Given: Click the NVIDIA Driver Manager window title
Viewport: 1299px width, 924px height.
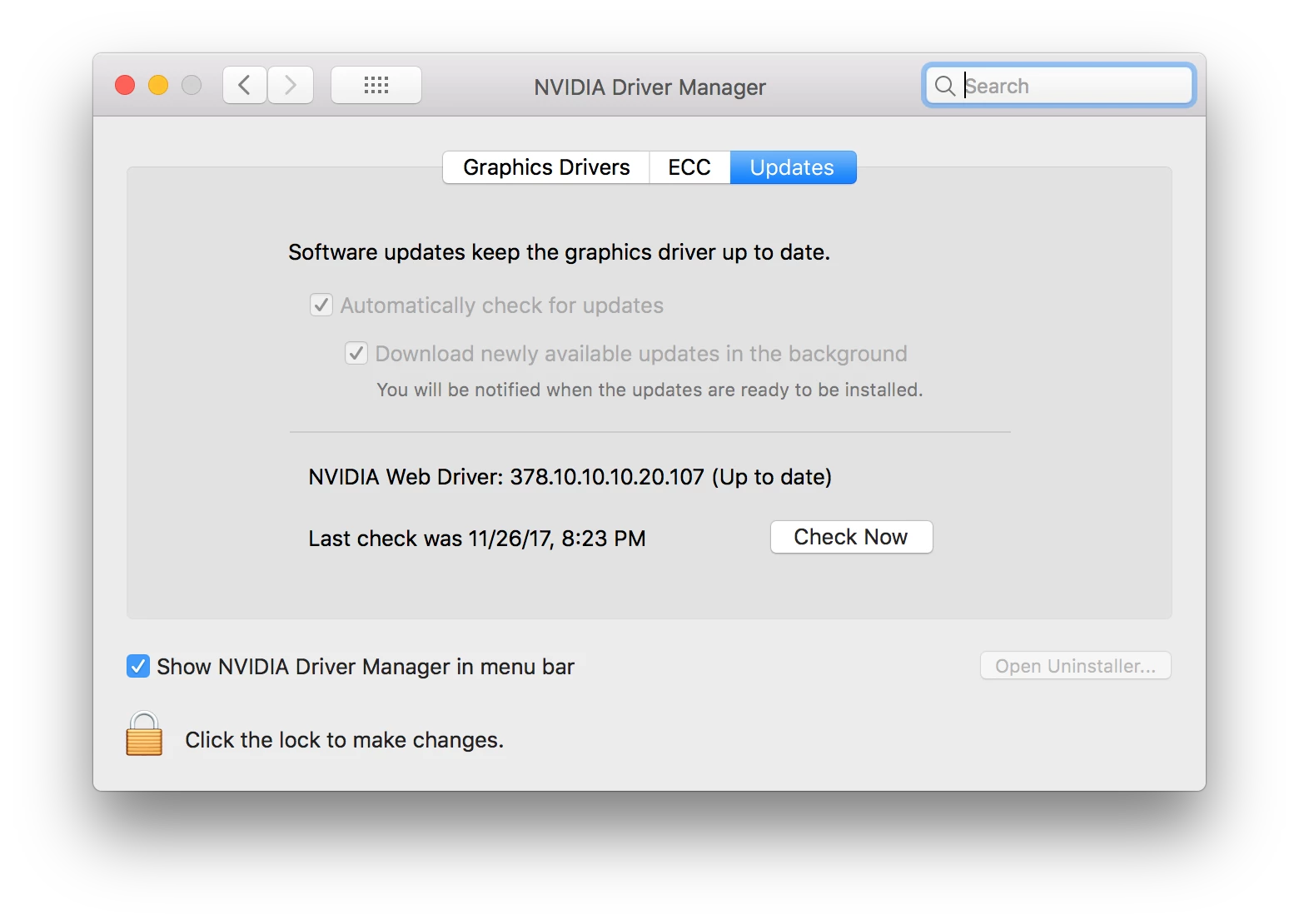Looking at the screenshot, I should tap(650, 87).
